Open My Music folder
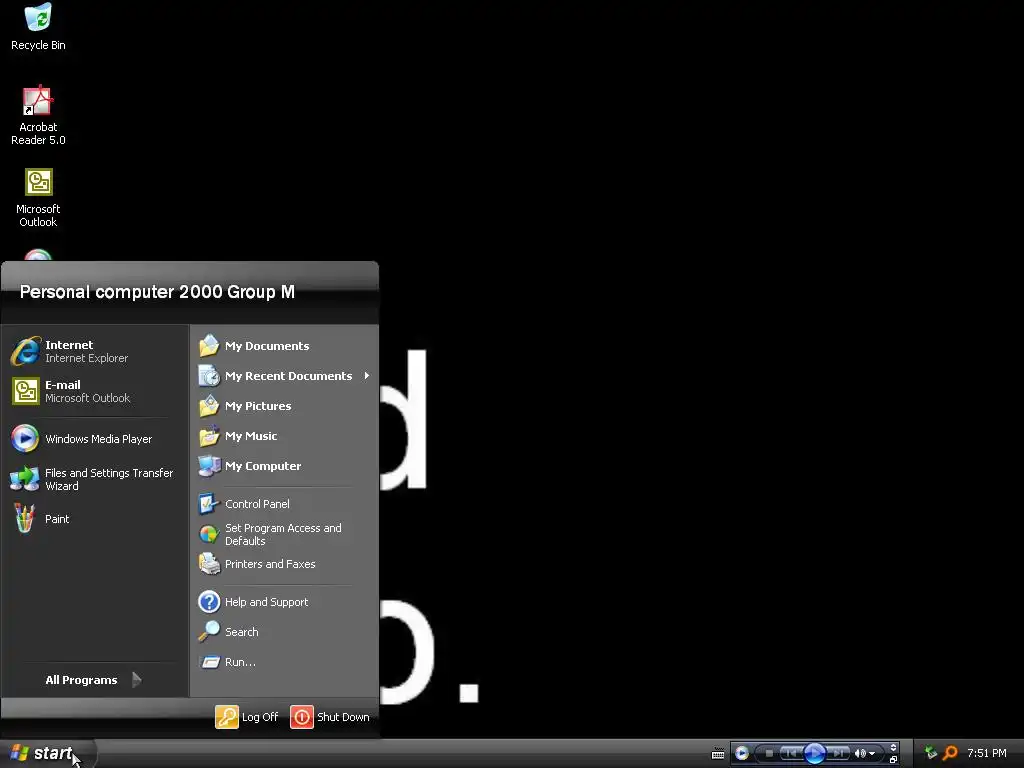Screen dimensions: 1024x768 [285, 436]
